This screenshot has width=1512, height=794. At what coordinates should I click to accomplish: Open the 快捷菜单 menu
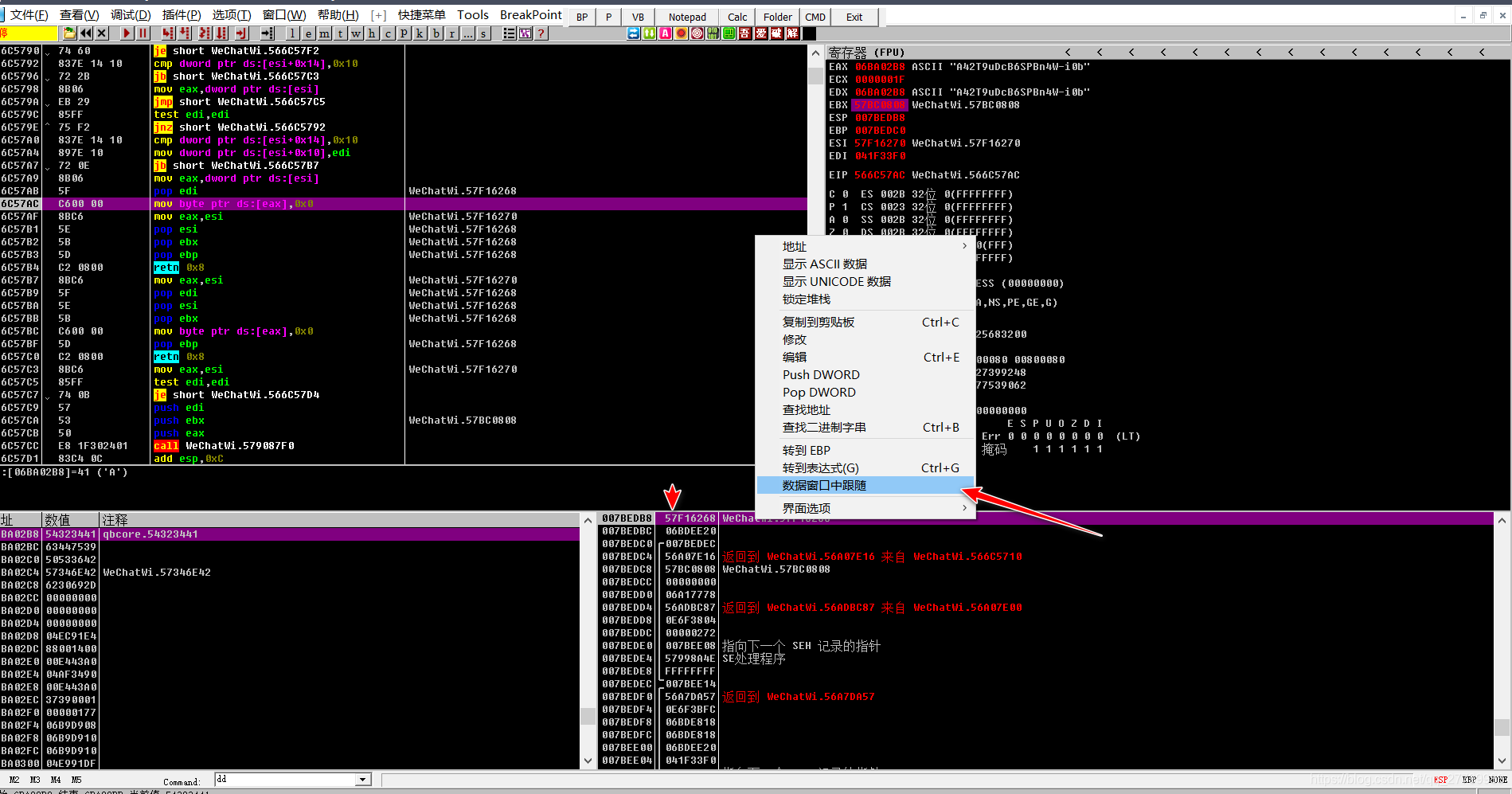point(422,15)
